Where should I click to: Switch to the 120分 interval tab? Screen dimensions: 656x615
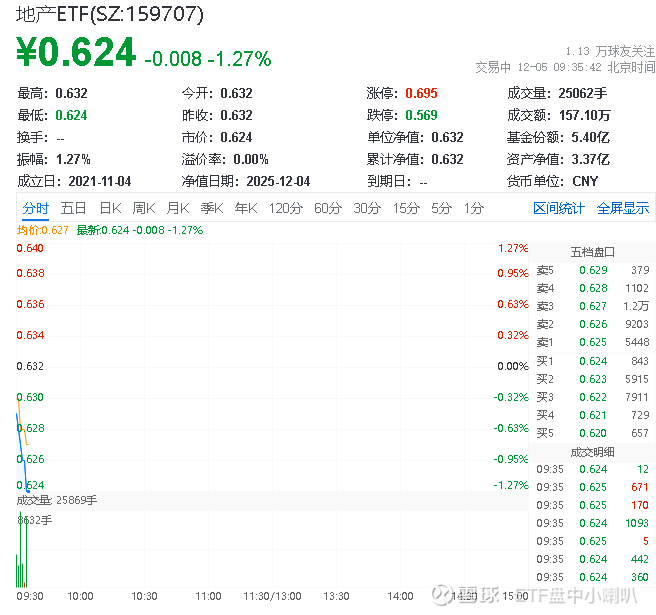[x=285, y=208]
